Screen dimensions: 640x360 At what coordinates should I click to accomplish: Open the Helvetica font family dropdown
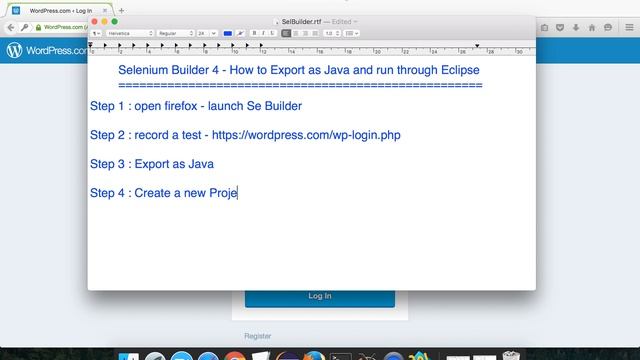coord(130,33)
